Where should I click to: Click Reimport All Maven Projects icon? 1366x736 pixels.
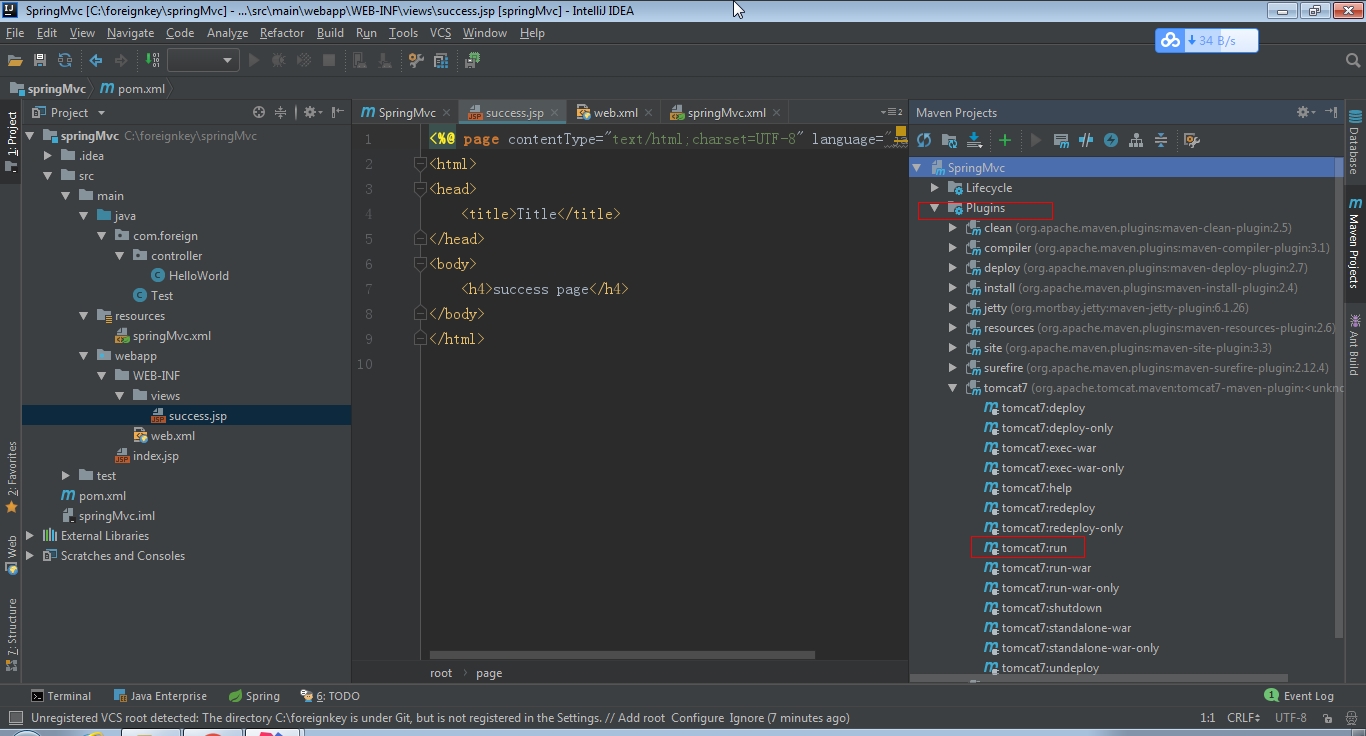pos(924,140)
